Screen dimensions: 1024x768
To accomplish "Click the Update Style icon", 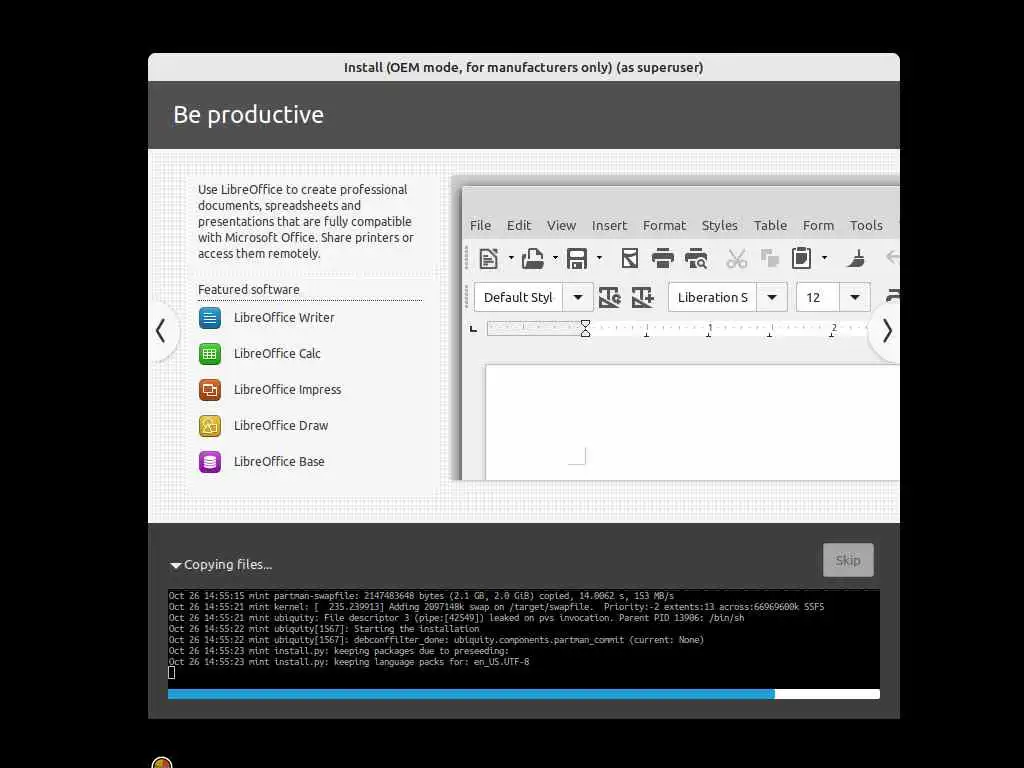I will pos(609,298).
